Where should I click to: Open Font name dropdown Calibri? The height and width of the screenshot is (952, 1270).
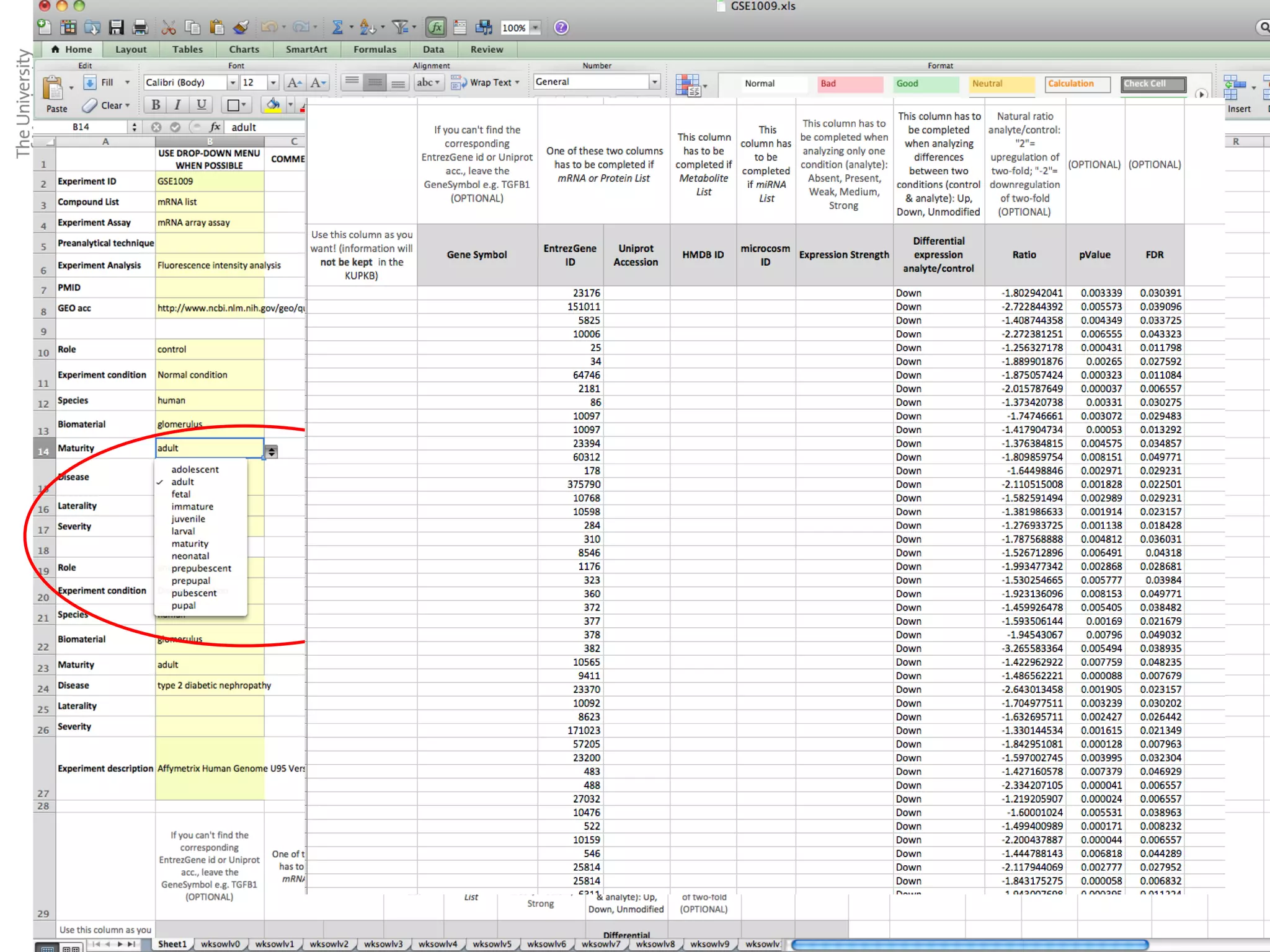233,82
